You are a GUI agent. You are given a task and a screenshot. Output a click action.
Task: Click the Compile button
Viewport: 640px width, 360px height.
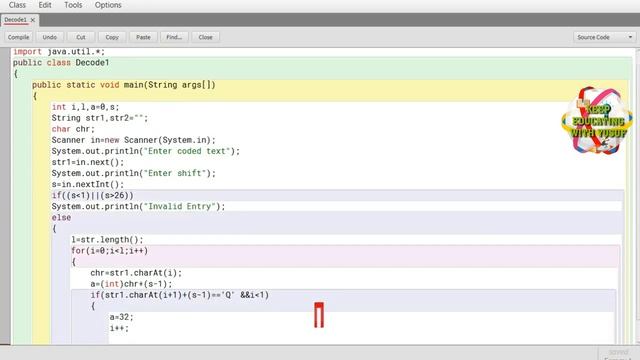(x=18, y=37)
